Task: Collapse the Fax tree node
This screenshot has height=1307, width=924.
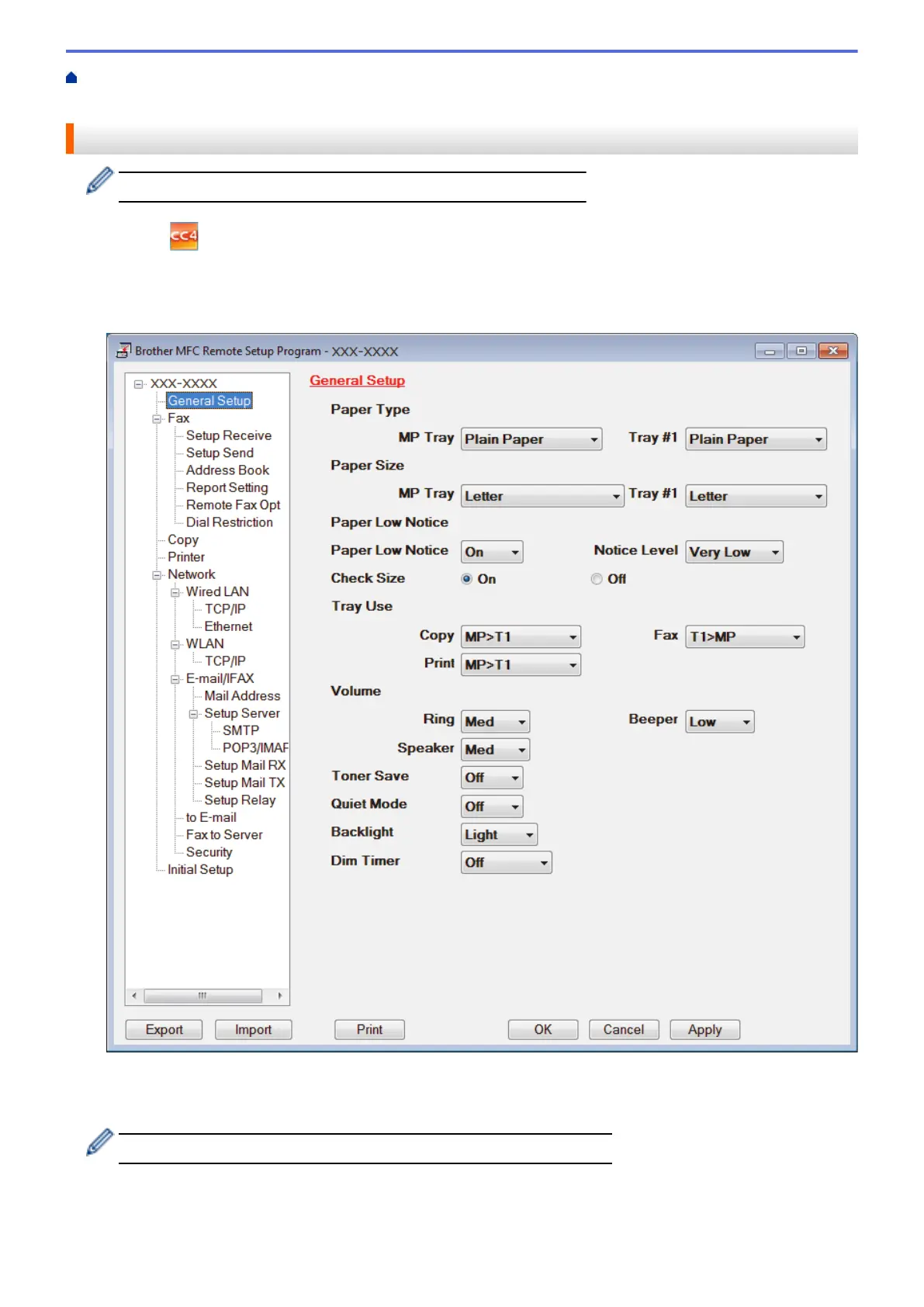Action: (x=157, y=418)
